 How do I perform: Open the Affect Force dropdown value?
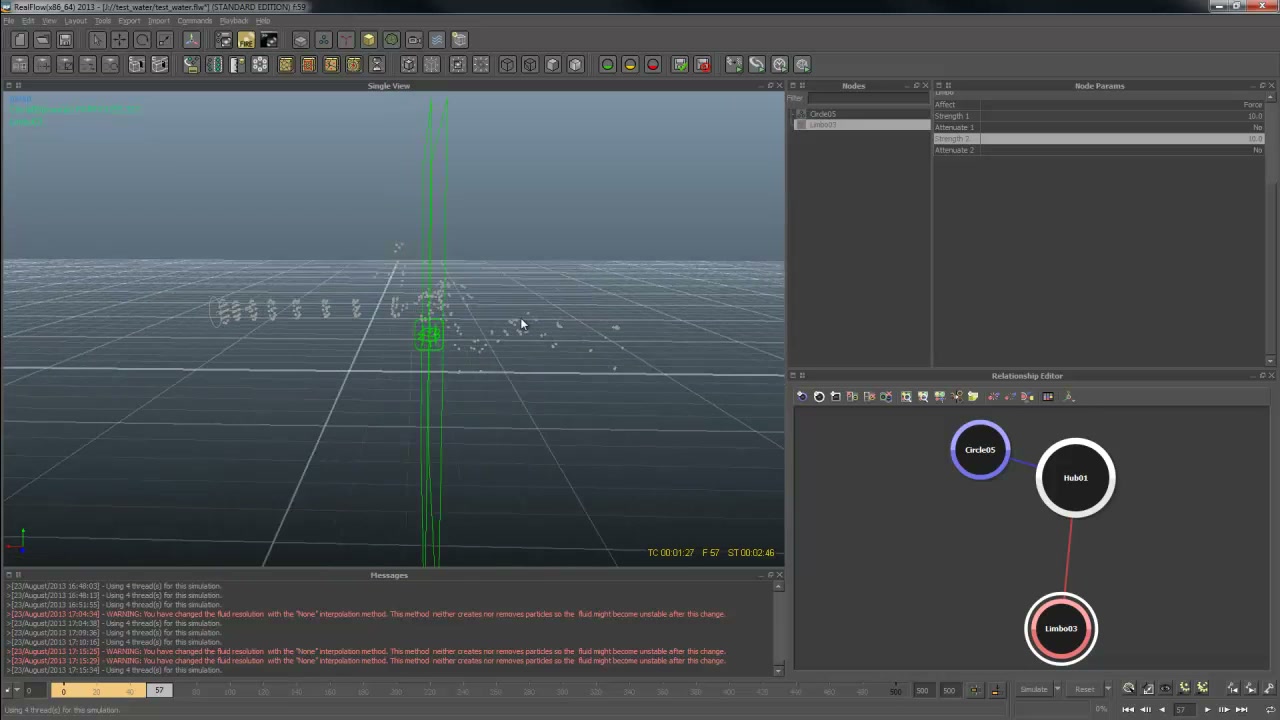pyautogui.click(x=1252, y=105)
